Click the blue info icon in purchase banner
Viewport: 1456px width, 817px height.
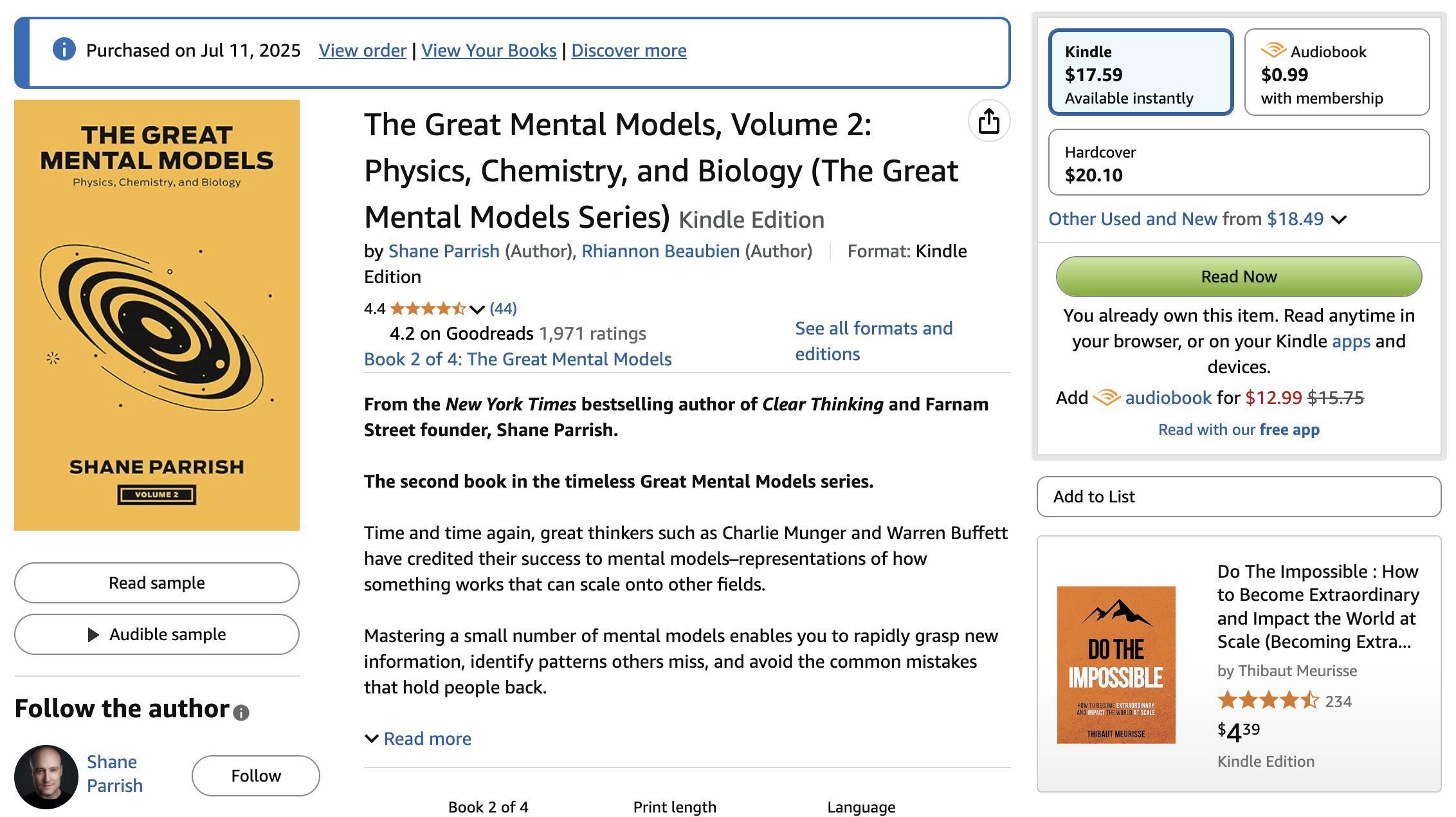64,50
